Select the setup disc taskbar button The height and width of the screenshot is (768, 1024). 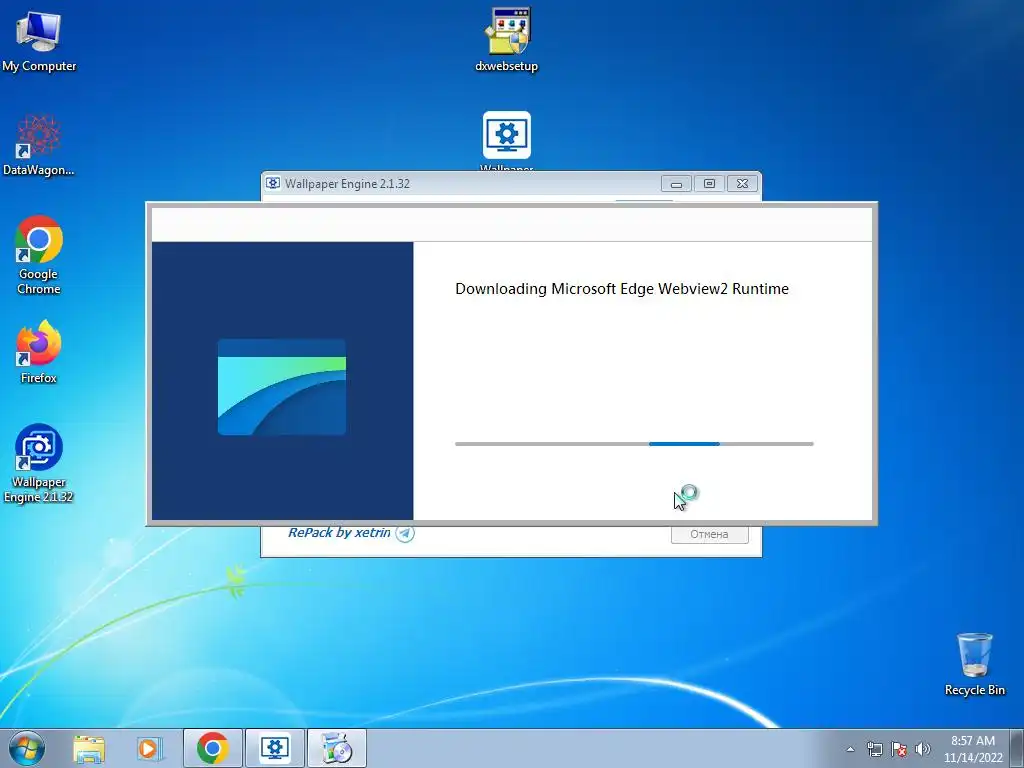point(337,748)
